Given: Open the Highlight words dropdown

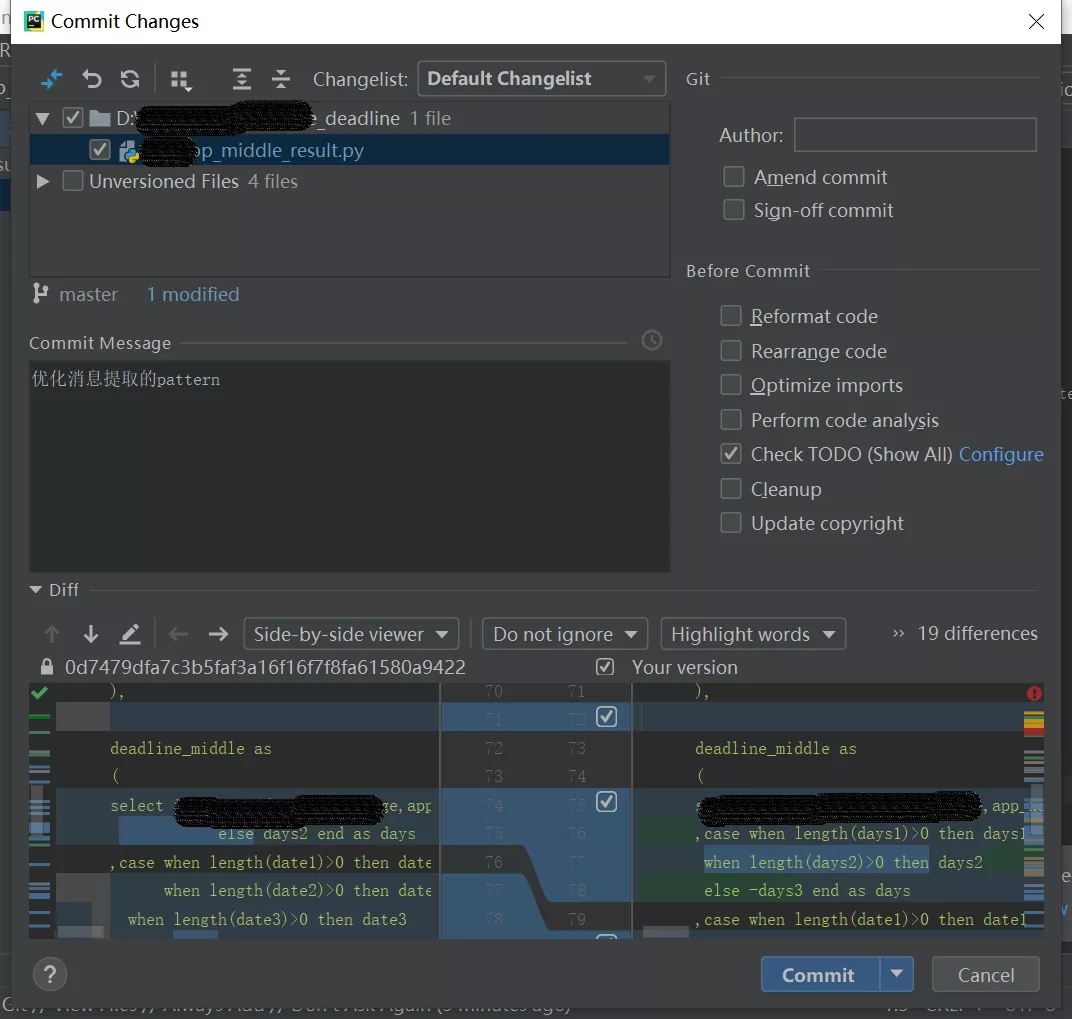Looking at the screenshot, I should [753, 633].
